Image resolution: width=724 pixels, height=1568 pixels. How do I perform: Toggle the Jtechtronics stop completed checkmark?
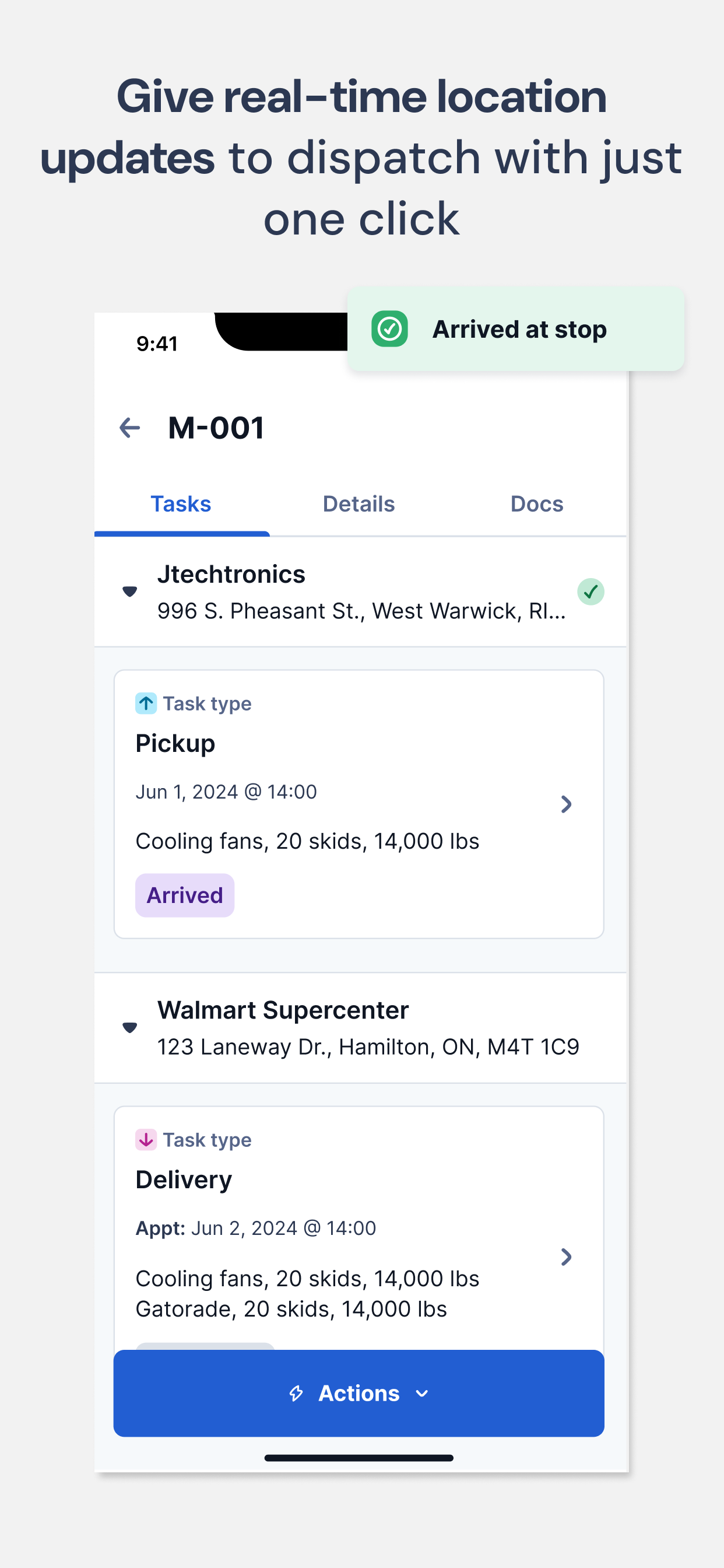[x=590, y=591]
